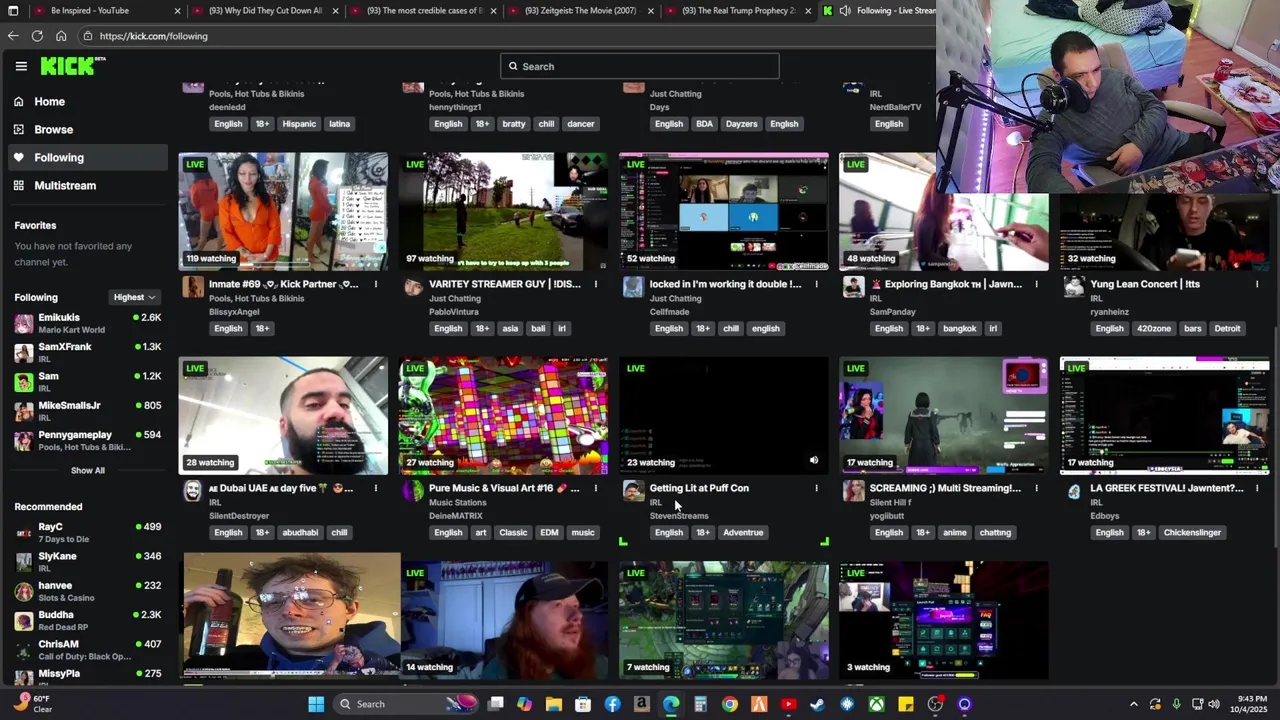Open the Highest sort dropdown
This screenshot has height=720, width=1280.
[x=134, y=297]
